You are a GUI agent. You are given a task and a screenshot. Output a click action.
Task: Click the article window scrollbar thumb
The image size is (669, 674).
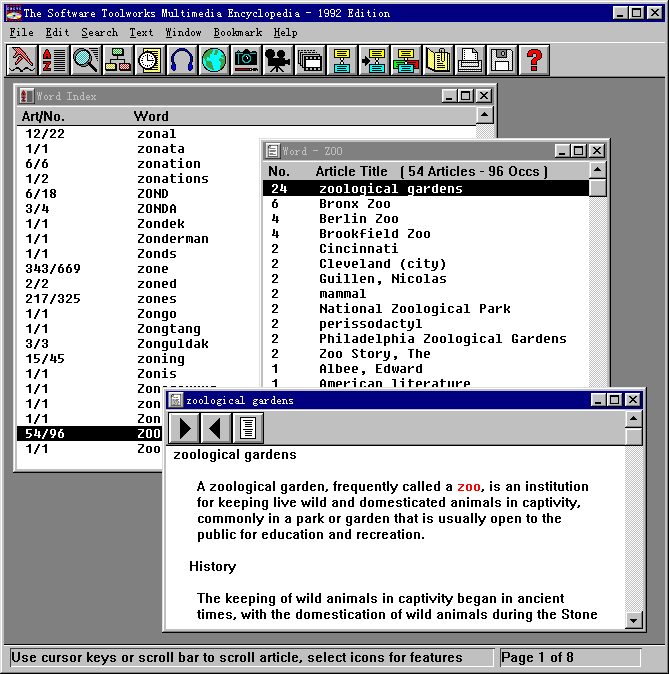point(634,436)
